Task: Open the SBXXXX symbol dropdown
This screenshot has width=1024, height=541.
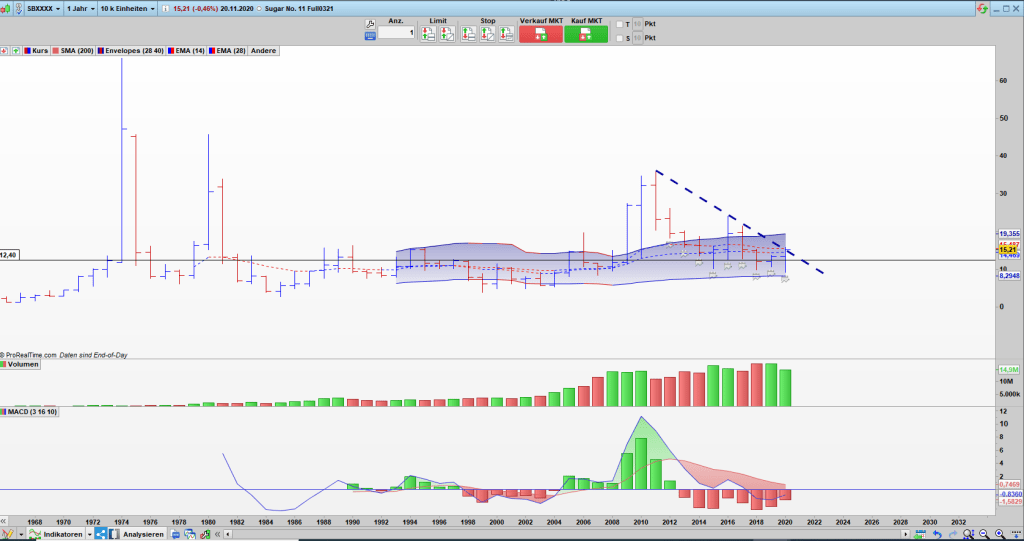Action: [x=42, y=7]
